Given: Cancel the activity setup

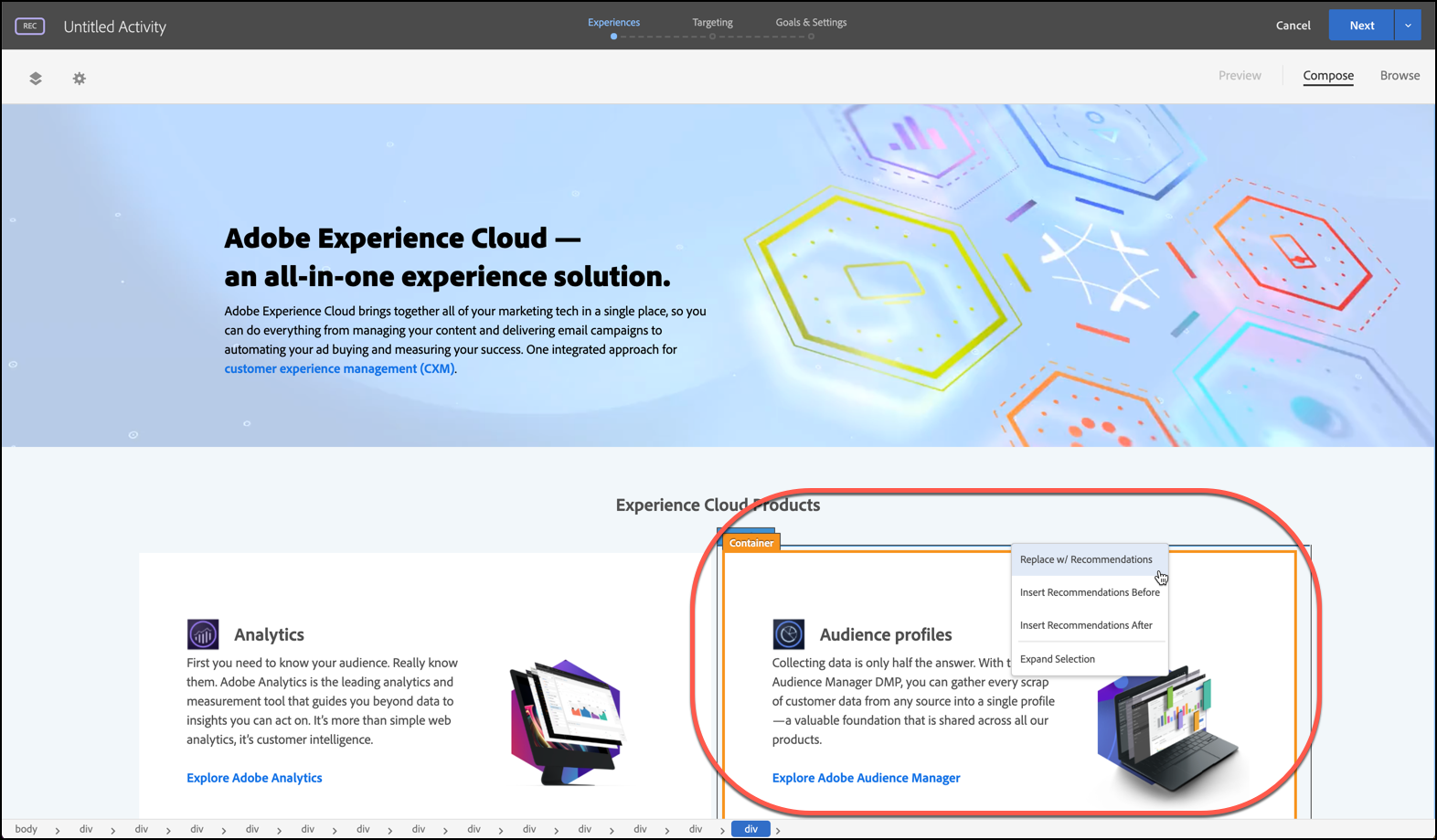Looking at the screenshot, I should pos(1293,26).
